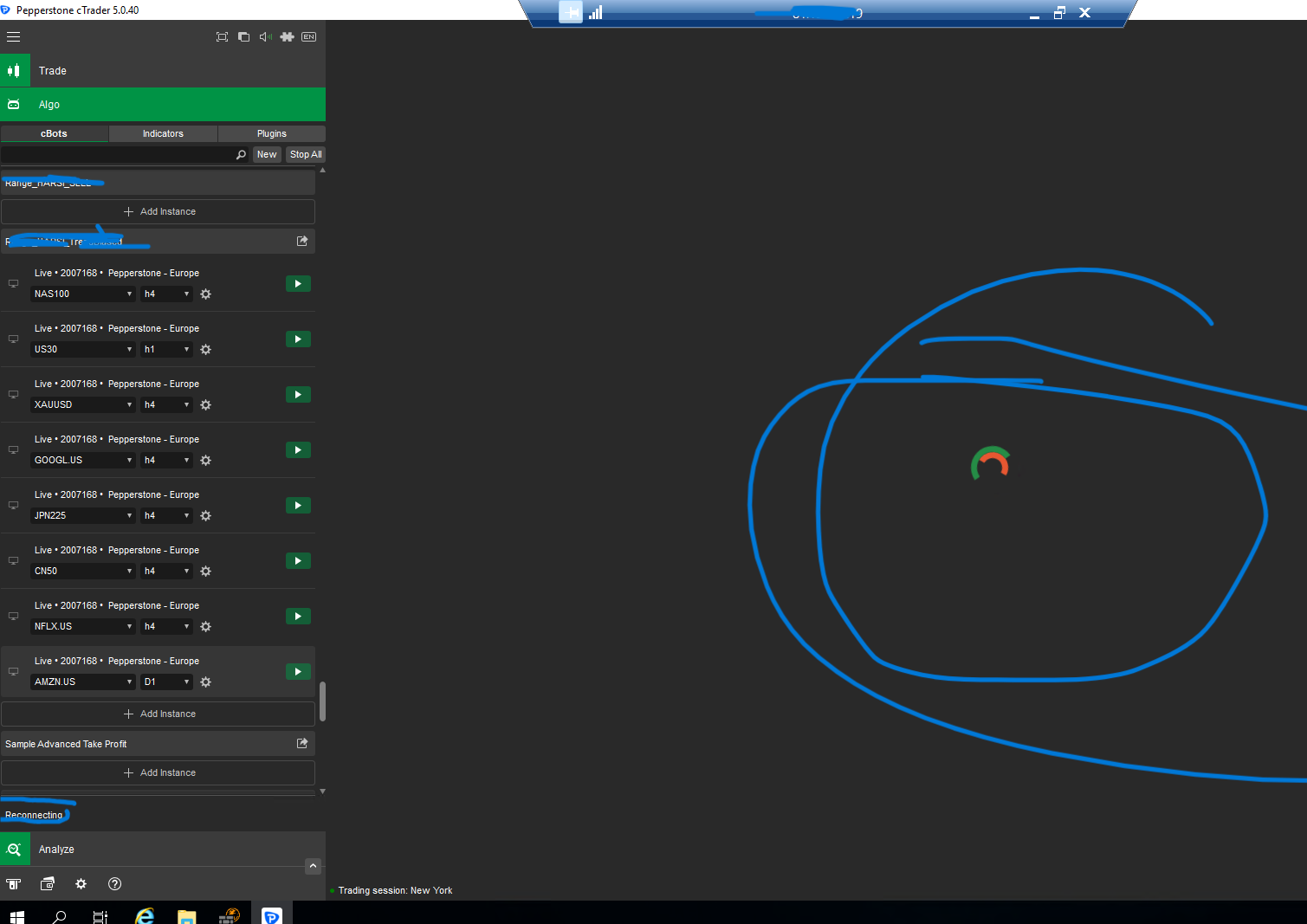Start the JPN225 cBot instance
1307x924 pixels.
click(x=298, y=506)
